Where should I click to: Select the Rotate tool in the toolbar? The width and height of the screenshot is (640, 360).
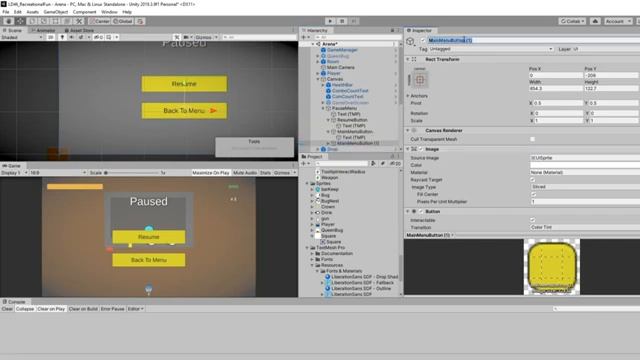[x=32, y=21]
